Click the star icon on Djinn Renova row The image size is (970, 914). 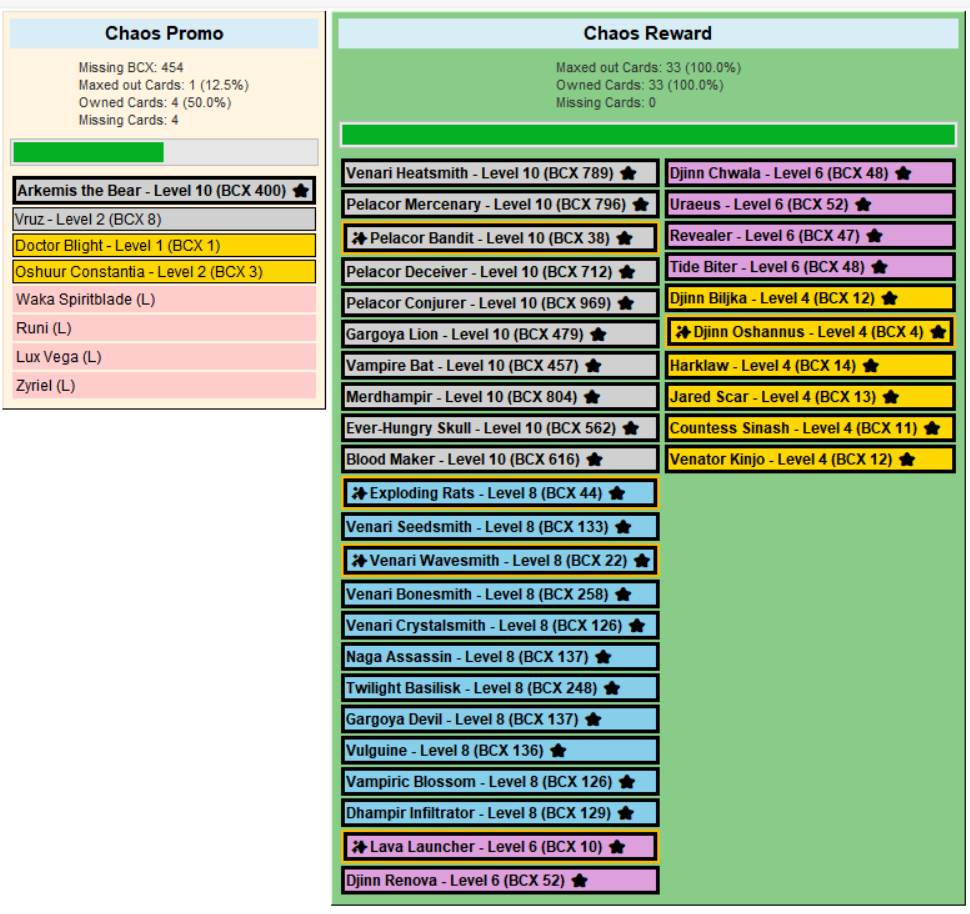click(579, 880)
